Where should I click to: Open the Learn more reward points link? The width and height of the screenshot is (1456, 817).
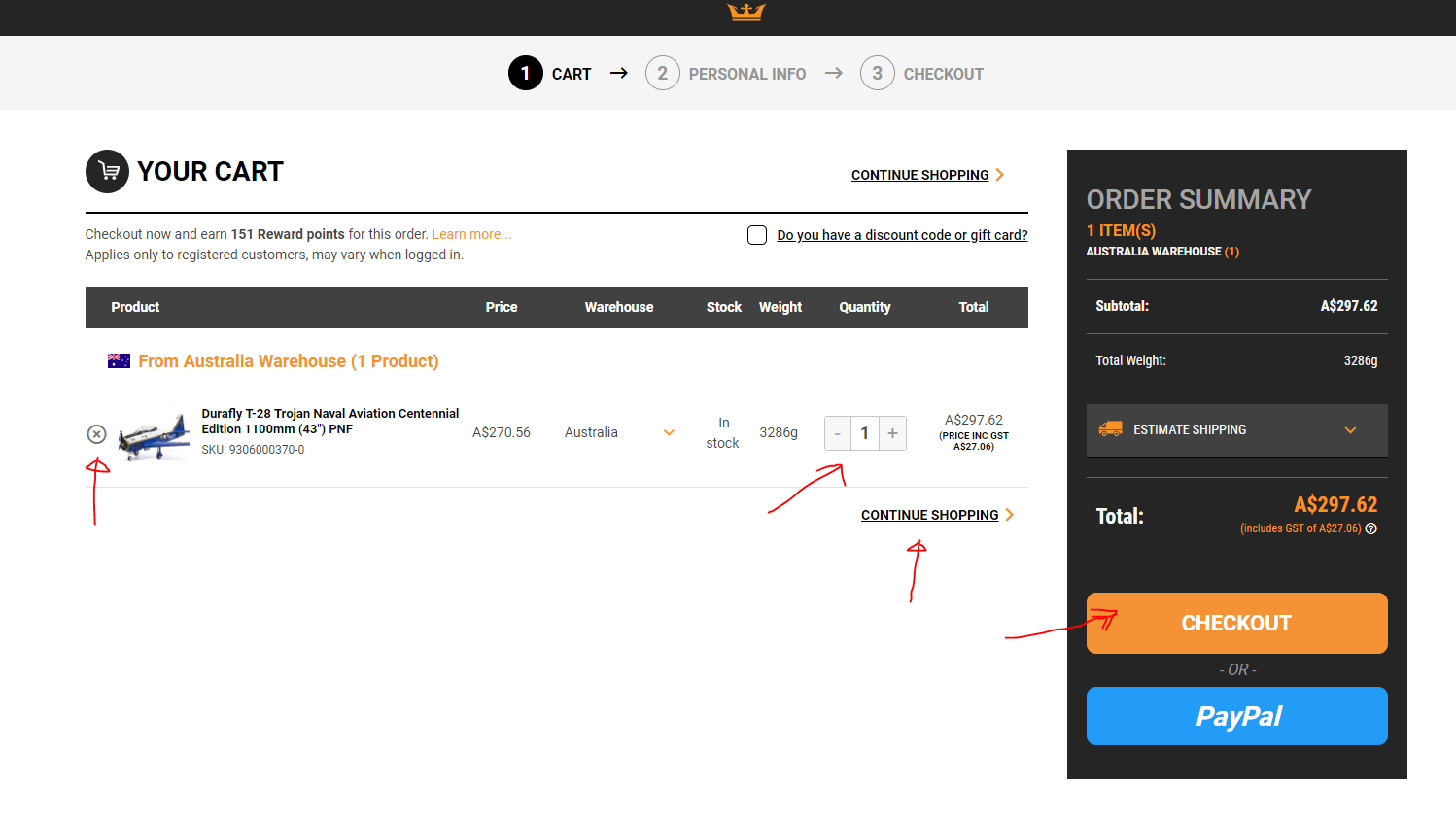pos(471,234)
